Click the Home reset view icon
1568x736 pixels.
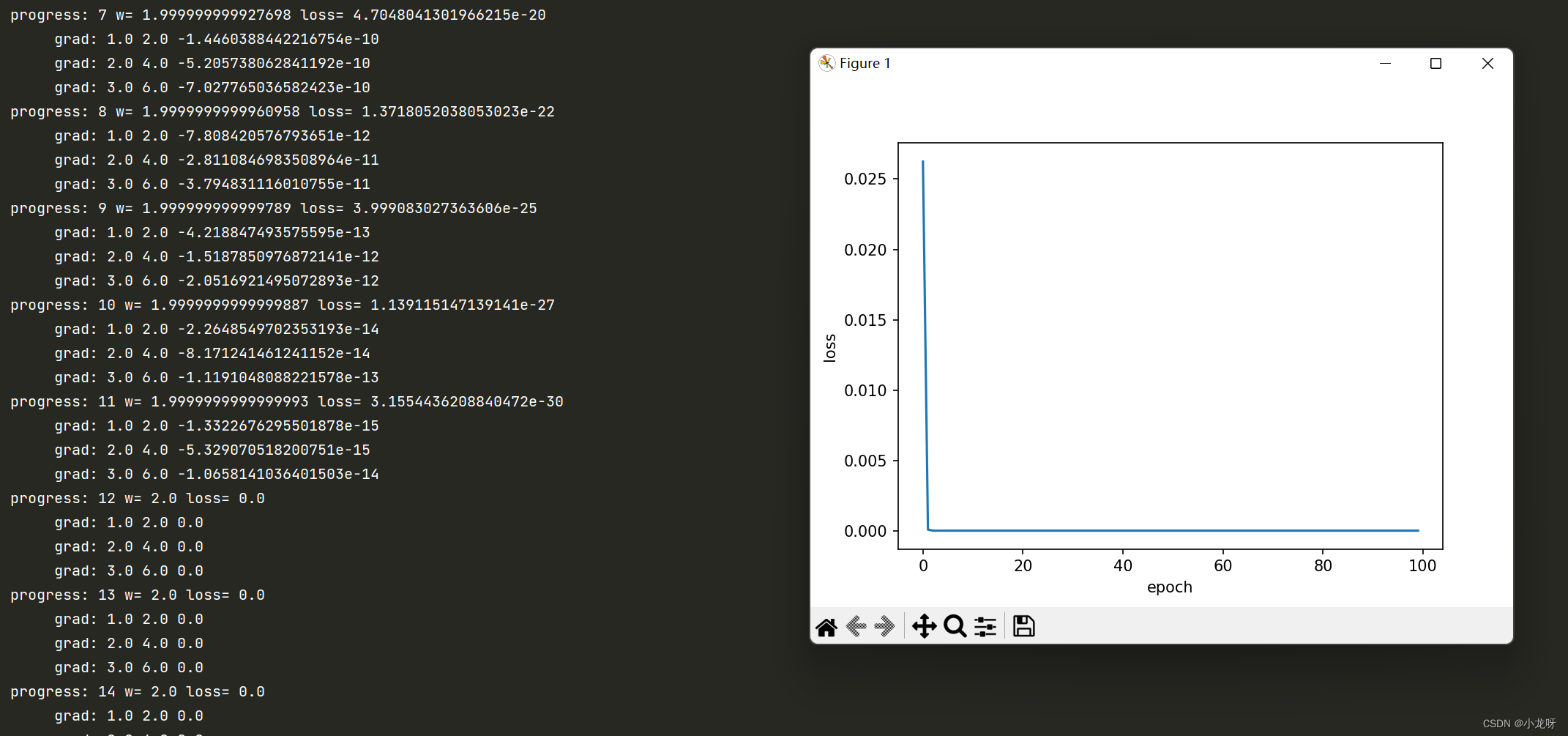pyautogui.click(x=826, y=627)
